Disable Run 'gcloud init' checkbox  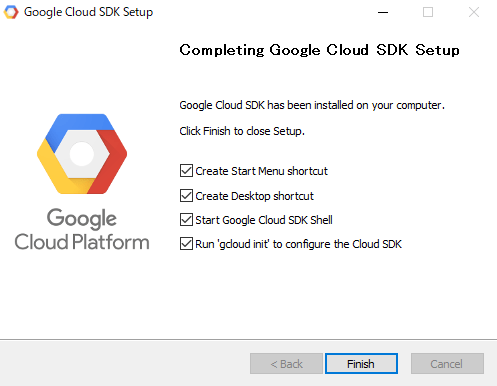[186, 244]
